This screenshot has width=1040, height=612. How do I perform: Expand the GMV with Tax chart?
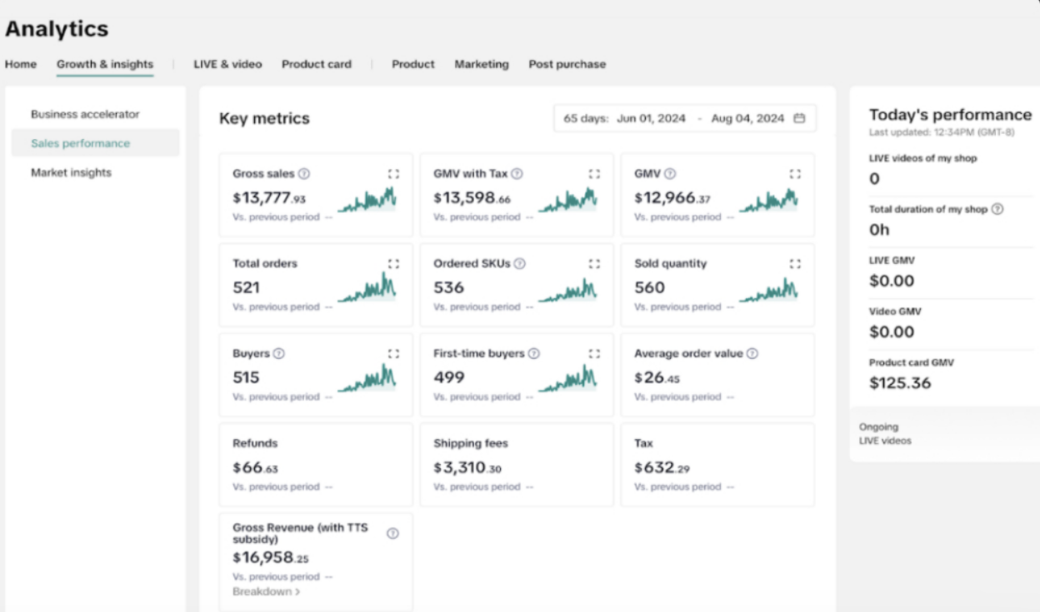[594, 174]
